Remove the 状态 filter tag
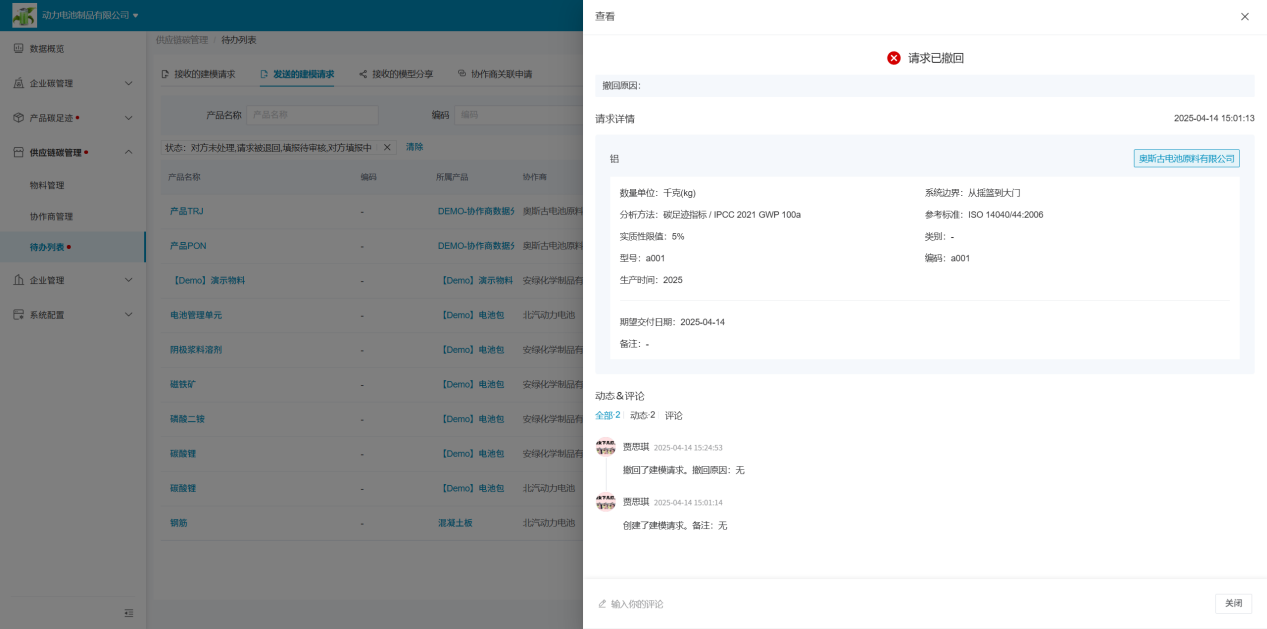This screenshot has height=629, width=1267. click(x=388, y=148)
